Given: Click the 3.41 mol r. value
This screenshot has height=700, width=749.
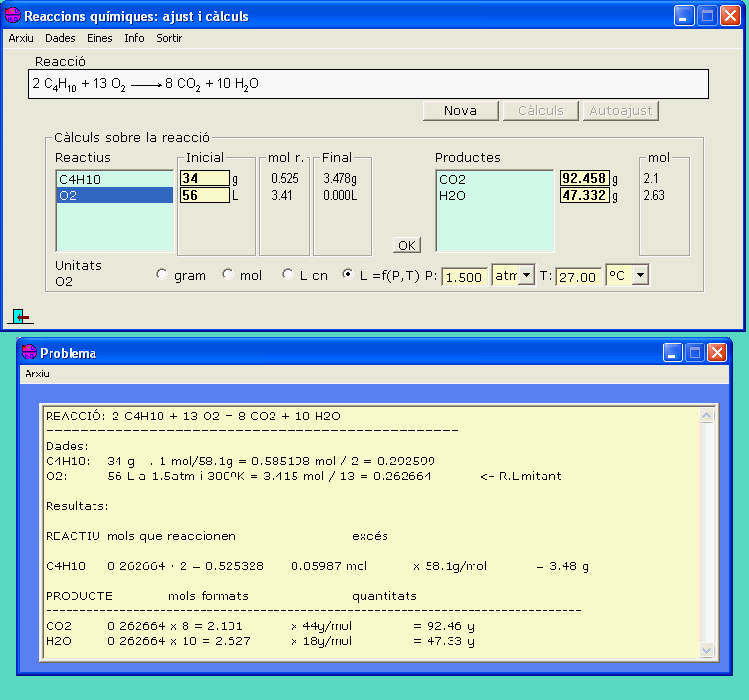Looking at the screenshot, I should pos(282,195).
